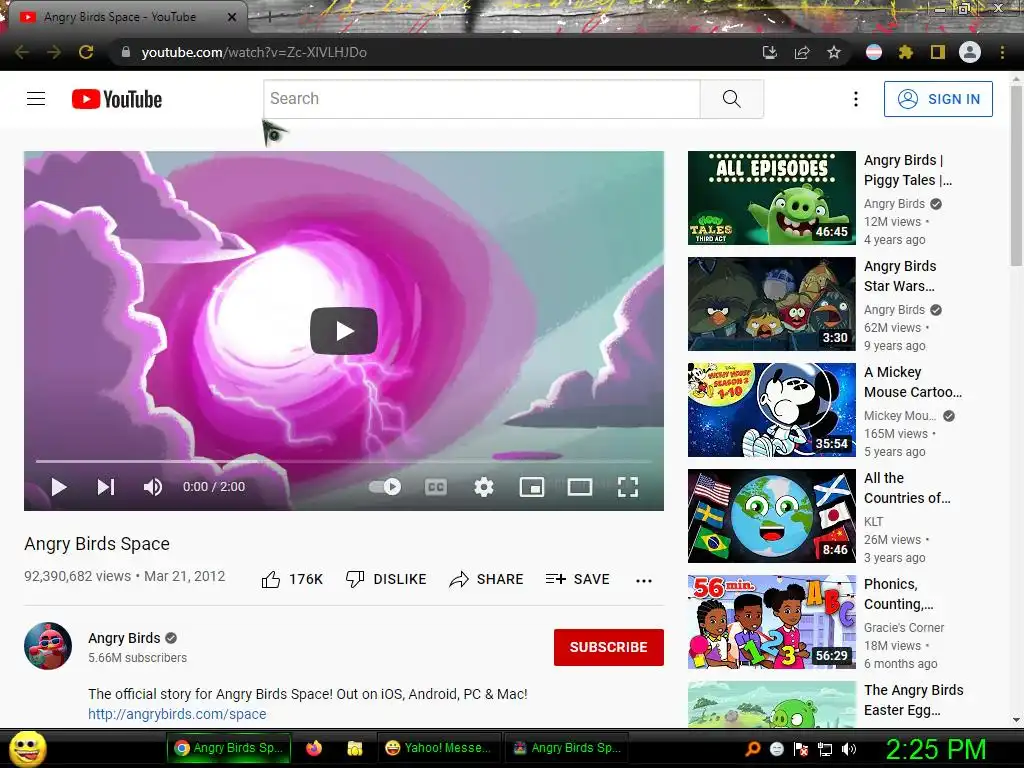This screenshot has height=768, width=1024.
Task: Click the address bar URL
Action: (x=254, y=52)
